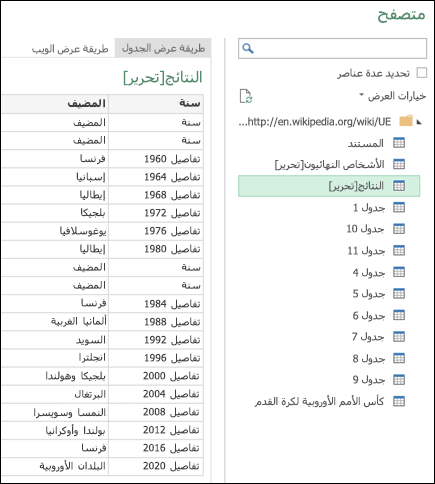Click the تفاصيل 2000 cell
The image size is (435, 484).
tap(156, 376)
